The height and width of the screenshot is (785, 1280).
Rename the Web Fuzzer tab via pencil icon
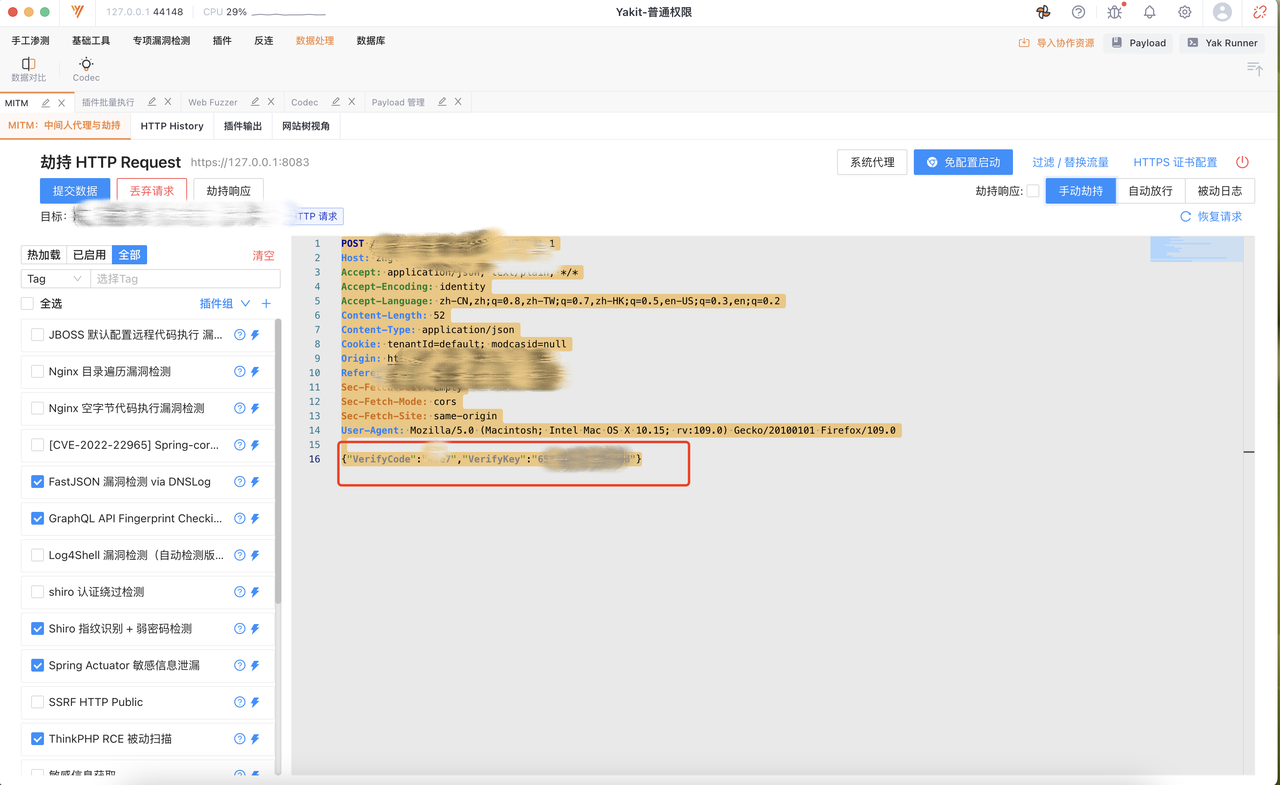(255, 102)
